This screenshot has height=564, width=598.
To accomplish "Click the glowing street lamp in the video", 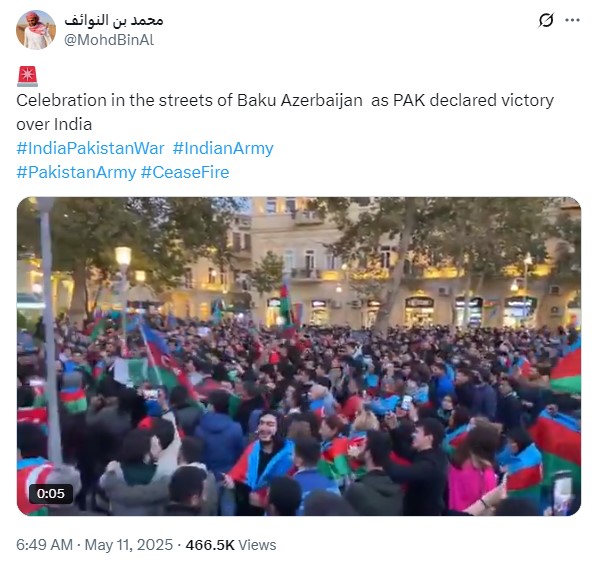I will pos(123,255).
